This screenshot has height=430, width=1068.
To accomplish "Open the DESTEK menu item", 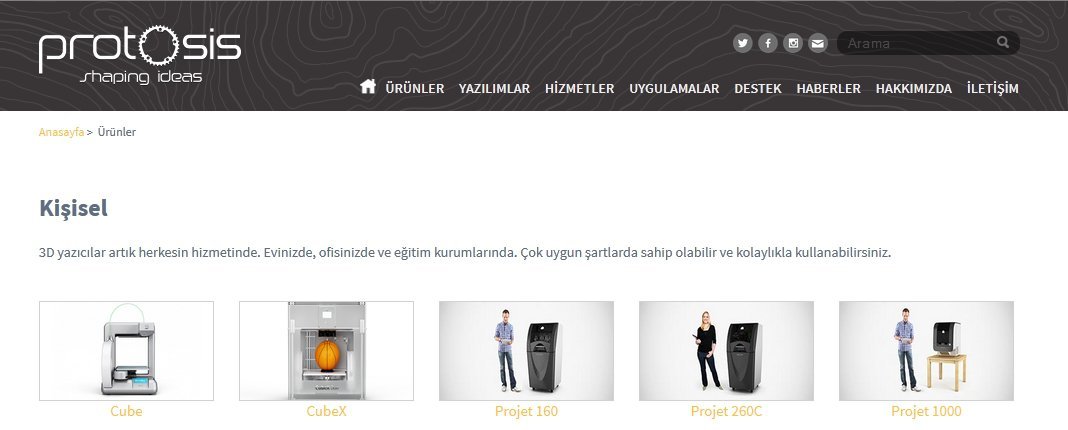I will (758, 89).
